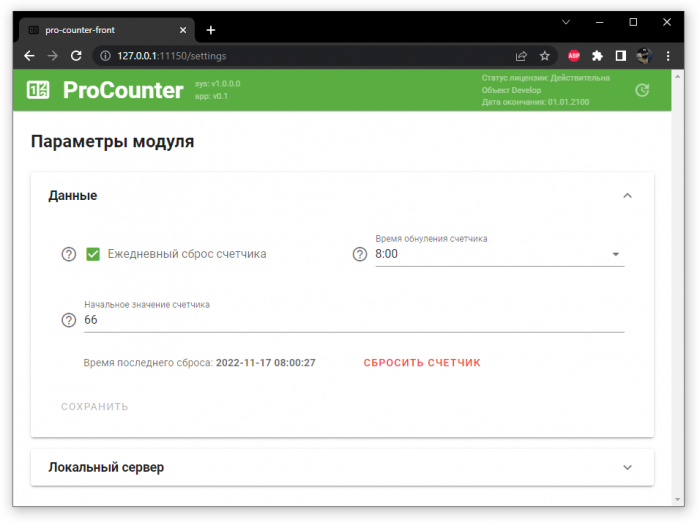This screenshot has height=523, width=700.
Task: Click the 'Ежедневный сброс счетчика' label
Action: coord(187,254)
